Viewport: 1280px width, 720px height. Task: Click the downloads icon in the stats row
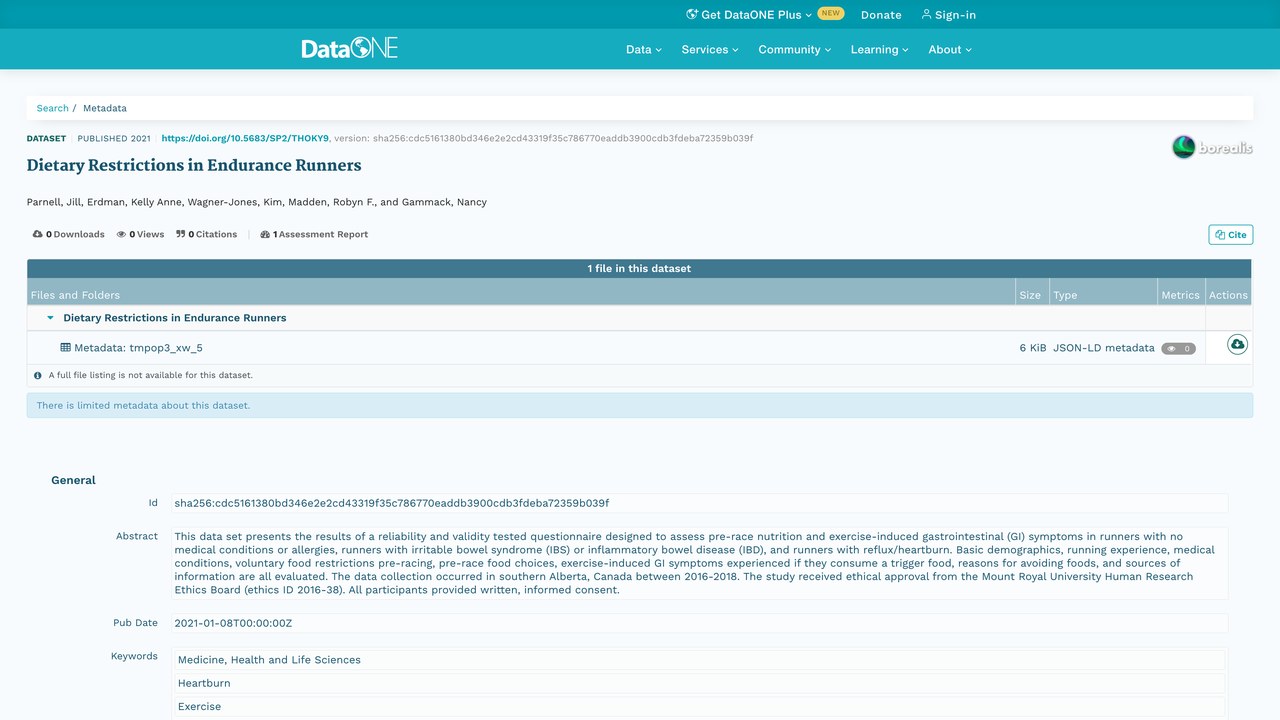[x=37, y=234]
